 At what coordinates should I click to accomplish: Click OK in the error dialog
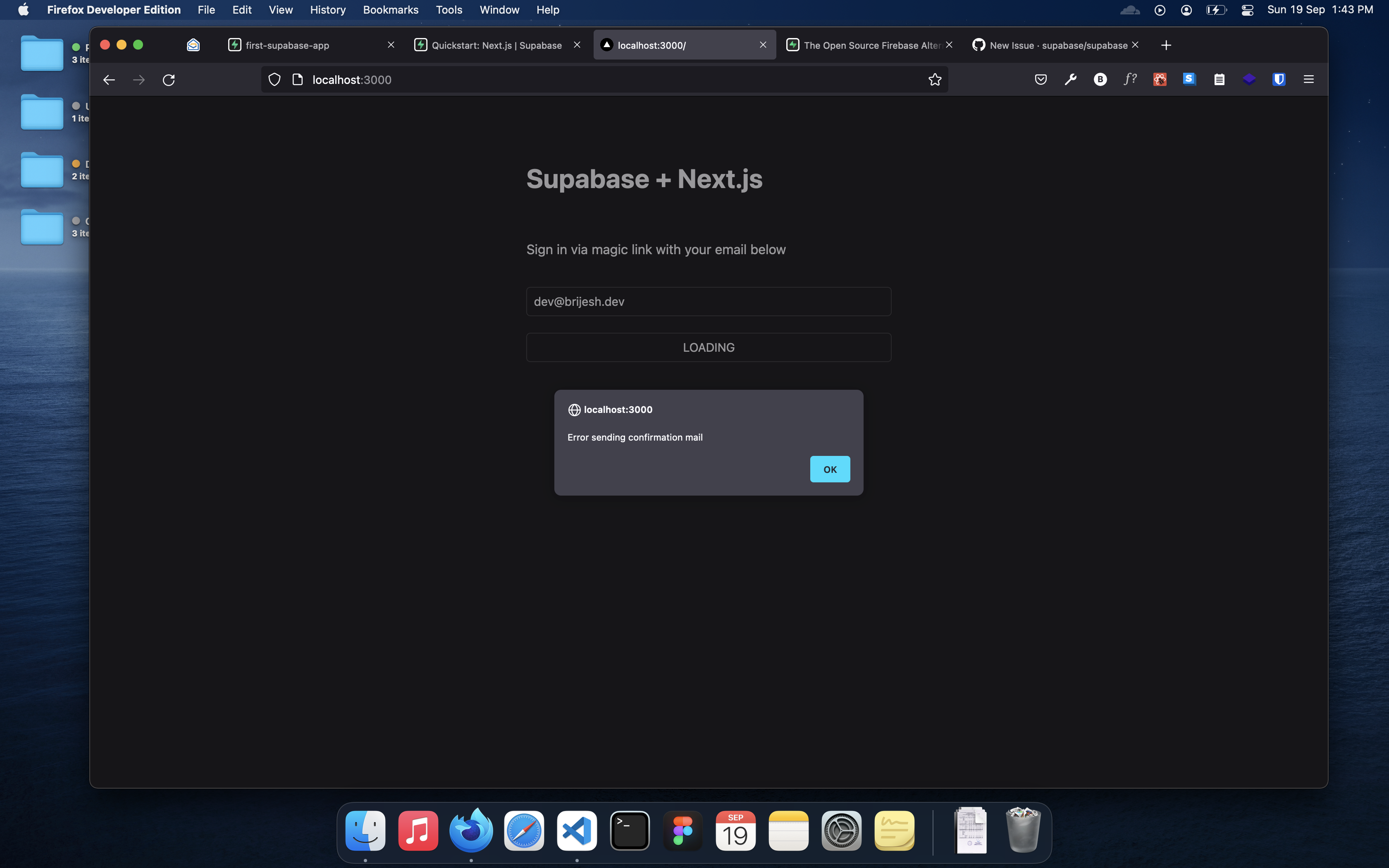pos(829,469)
